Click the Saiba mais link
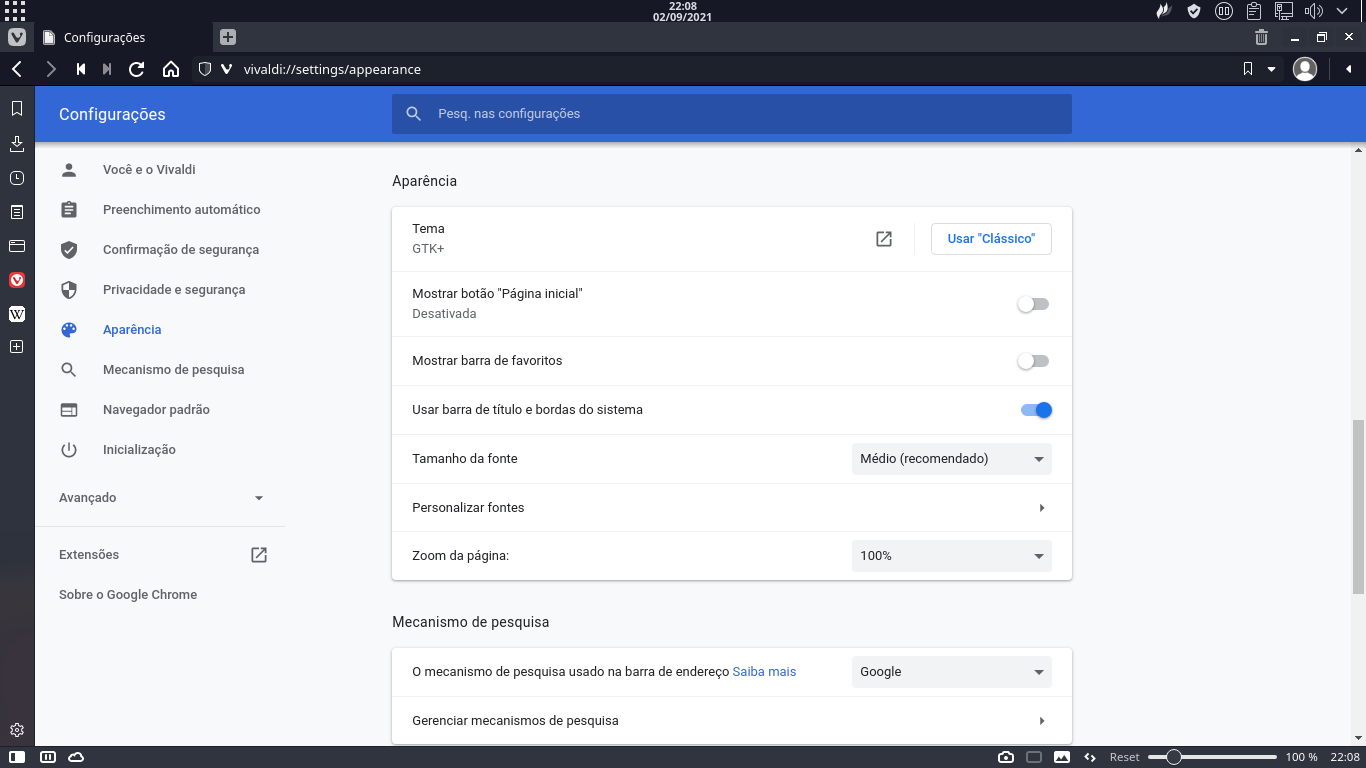 pyautogui.click(x=764, y=672)
